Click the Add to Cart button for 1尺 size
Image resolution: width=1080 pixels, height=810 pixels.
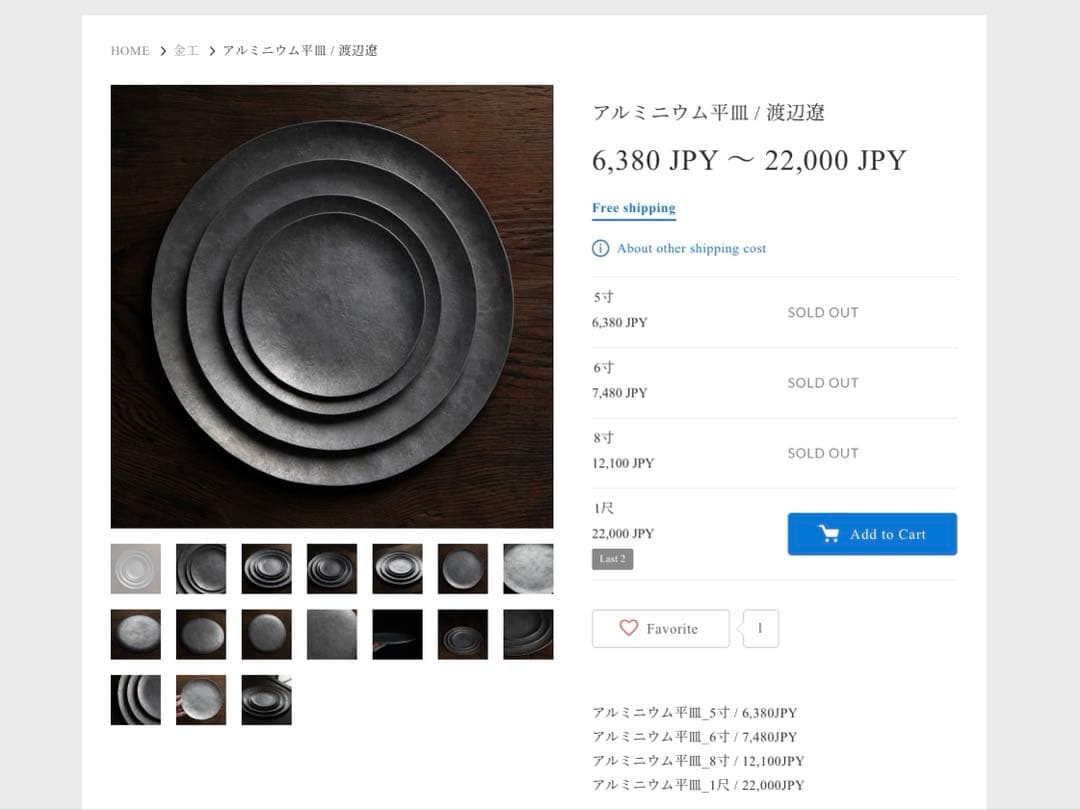(x=872, y=533)
